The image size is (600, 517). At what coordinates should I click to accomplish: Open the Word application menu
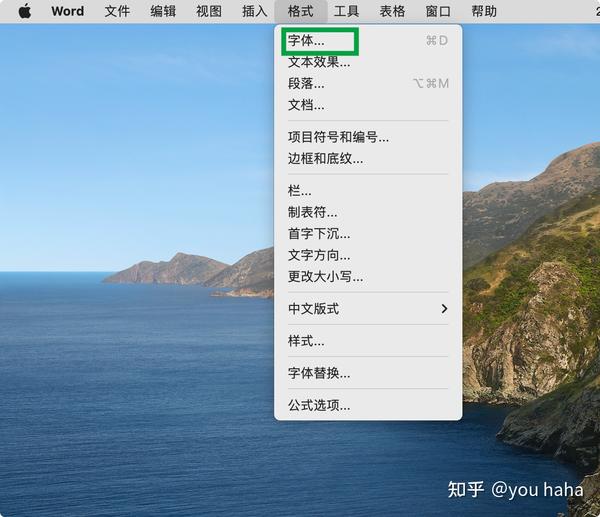click(x=68, y=11)
